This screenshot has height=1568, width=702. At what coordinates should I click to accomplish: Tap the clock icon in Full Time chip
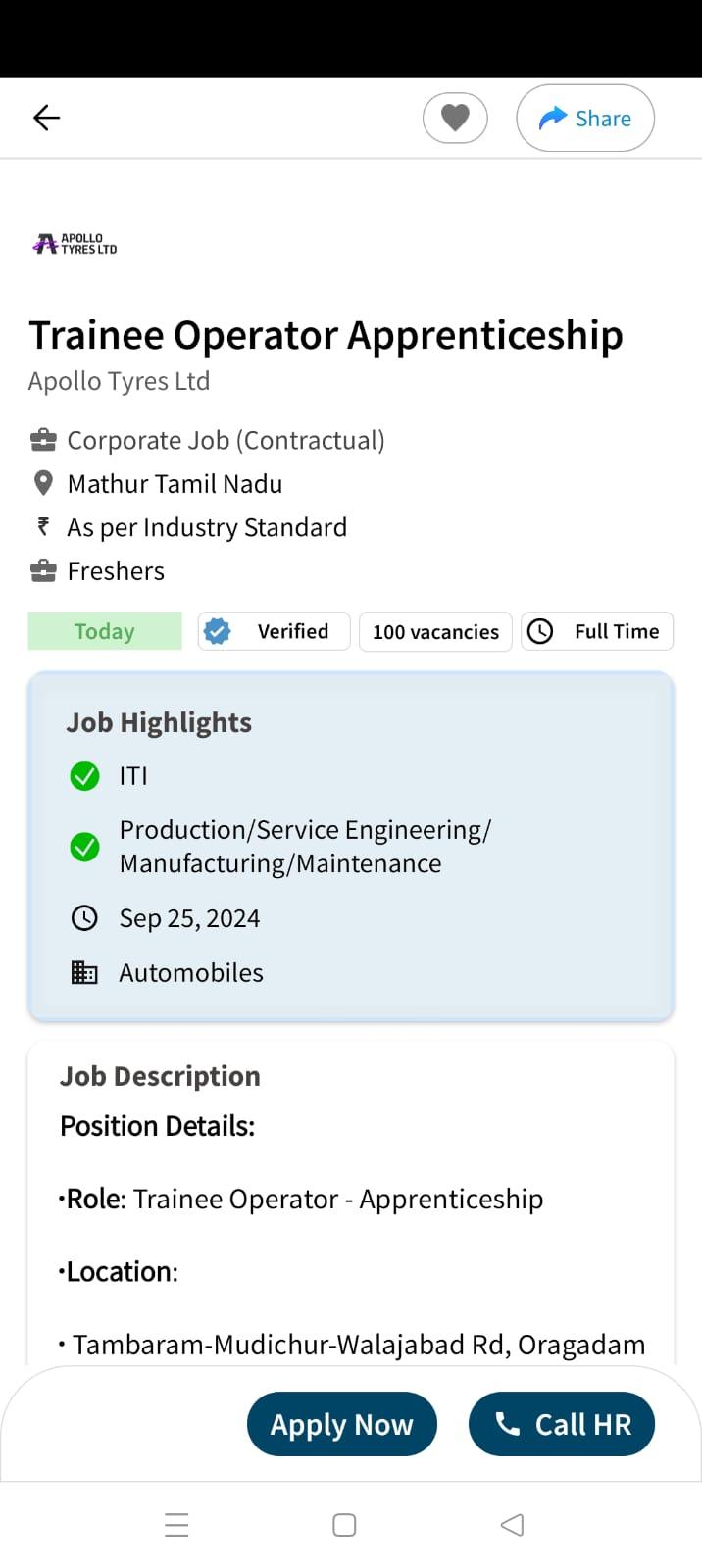click(x=540, y=631)
